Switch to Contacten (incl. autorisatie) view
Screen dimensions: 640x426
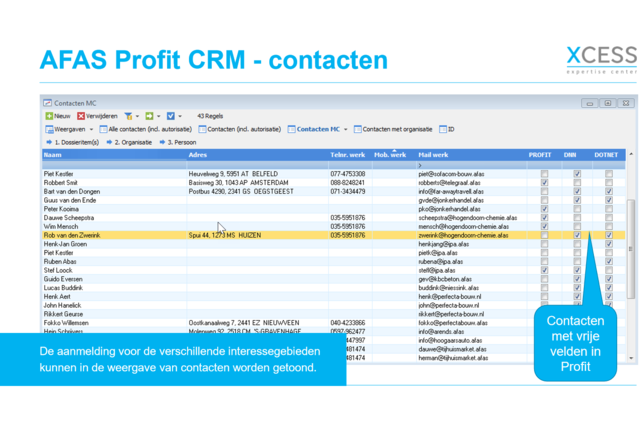(240, 129)
